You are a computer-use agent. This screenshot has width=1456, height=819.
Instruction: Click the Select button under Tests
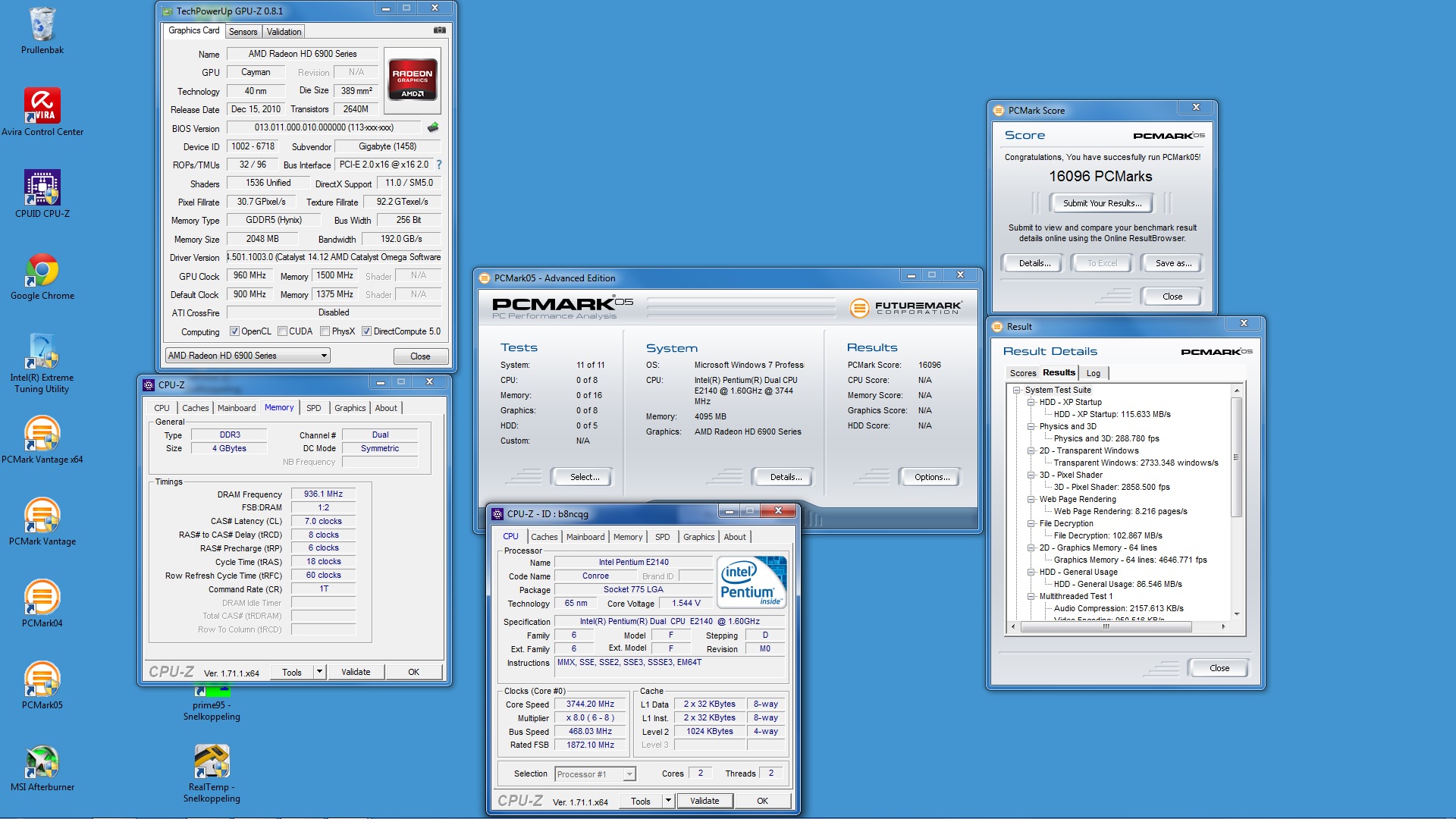pyautogui.click(x=584, y=477)
